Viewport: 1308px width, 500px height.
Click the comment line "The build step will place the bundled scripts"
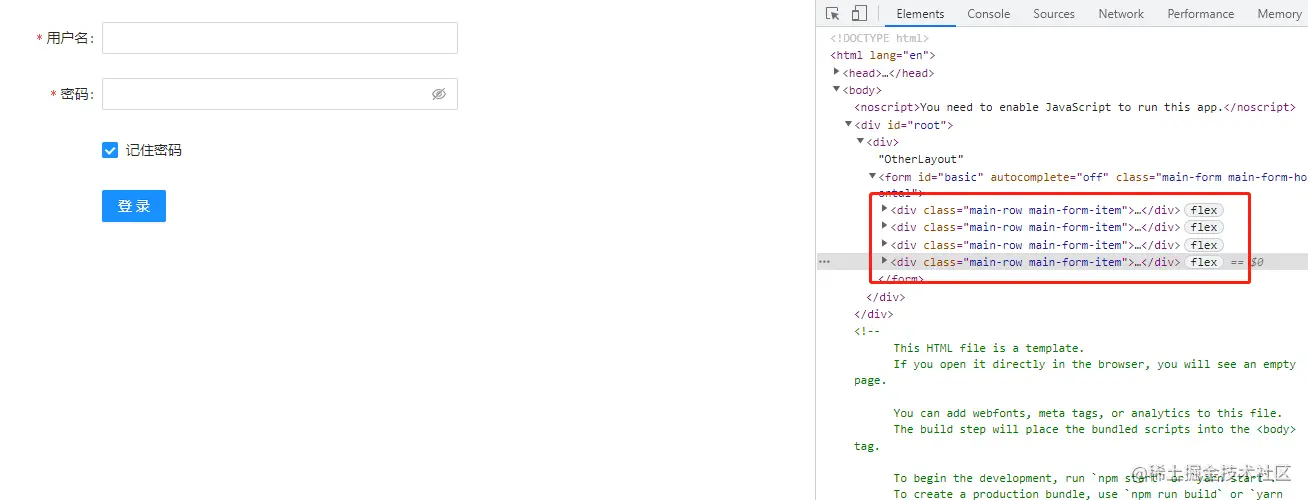tap(1094, 429)
